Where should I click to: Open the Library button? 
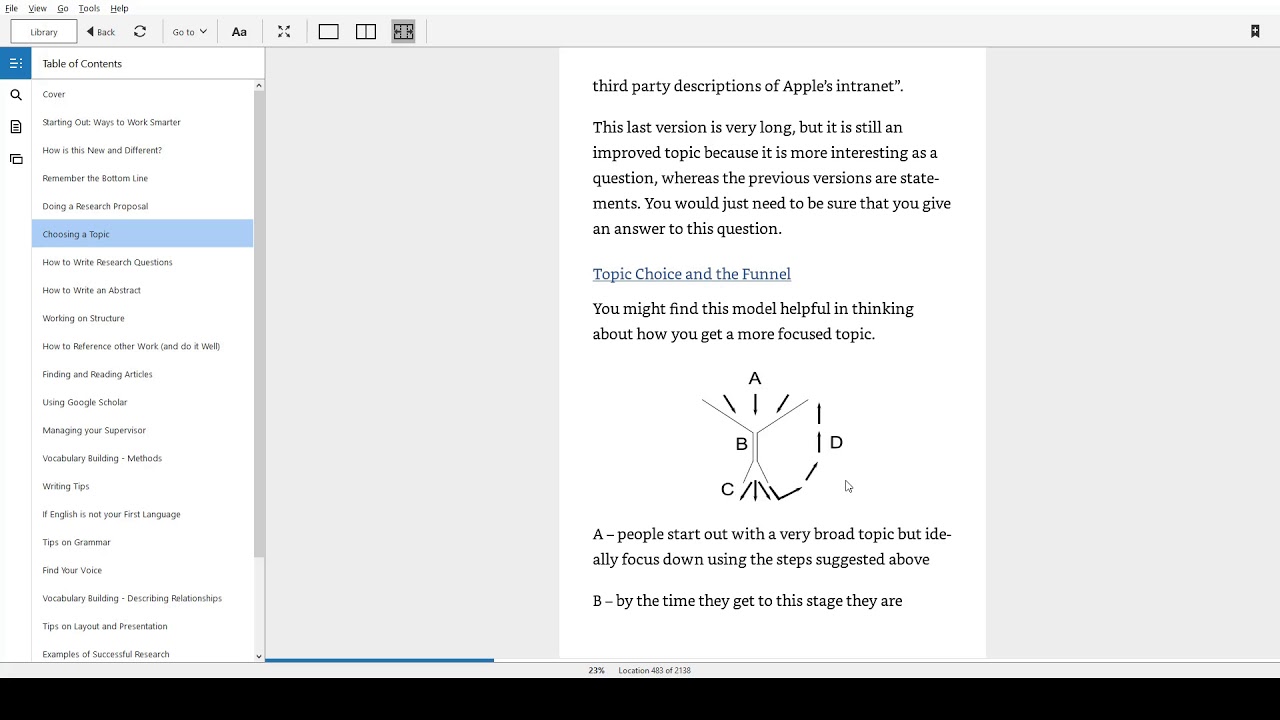44,32
